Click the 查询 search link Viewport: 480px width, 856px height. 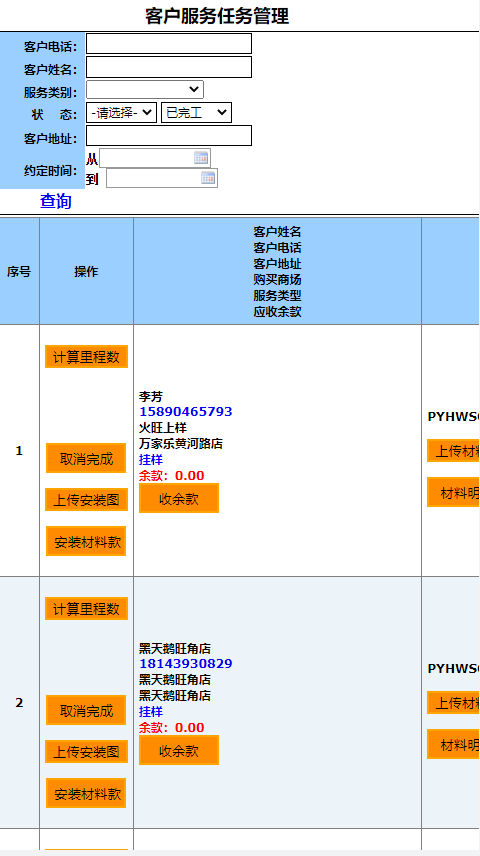(x=56, y=201)
